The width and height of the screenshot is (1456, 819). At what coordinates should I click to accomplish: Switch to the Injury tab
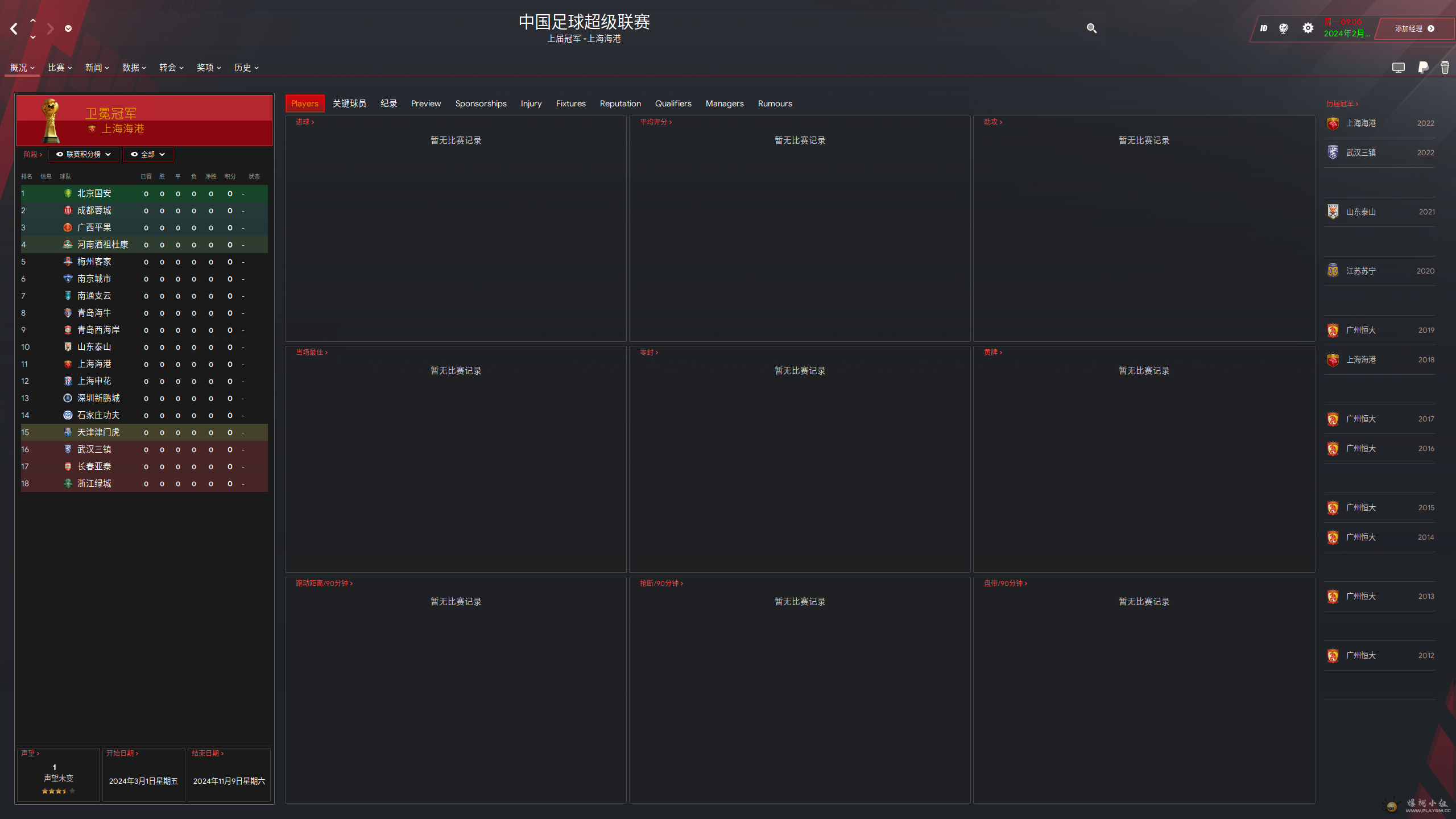[531, 104]
